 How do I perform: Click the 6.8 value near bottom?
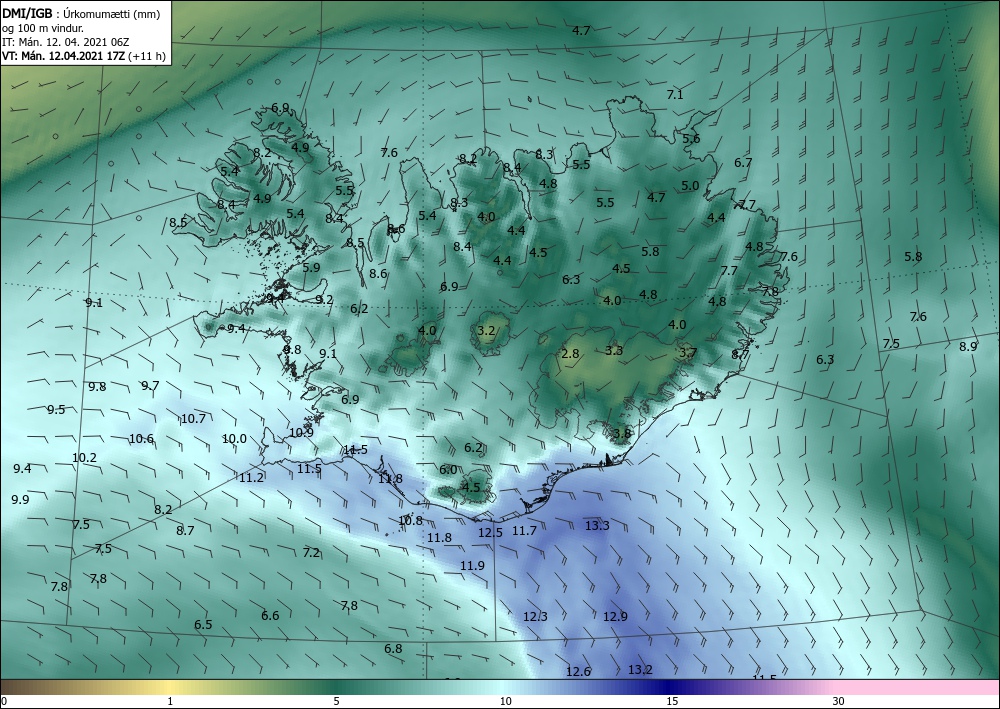click(x=393, y=649)
